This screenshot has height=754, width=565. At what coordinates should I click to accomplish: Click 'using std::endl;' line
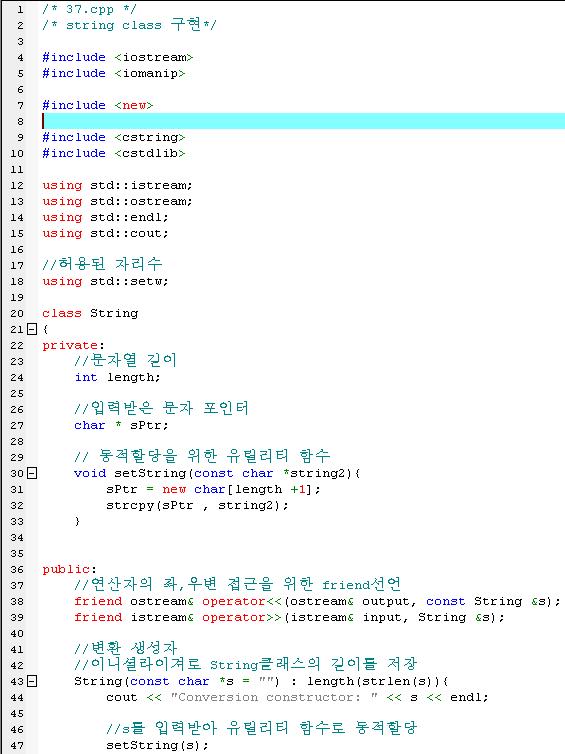pyautogui.click(x=105, y=217)
